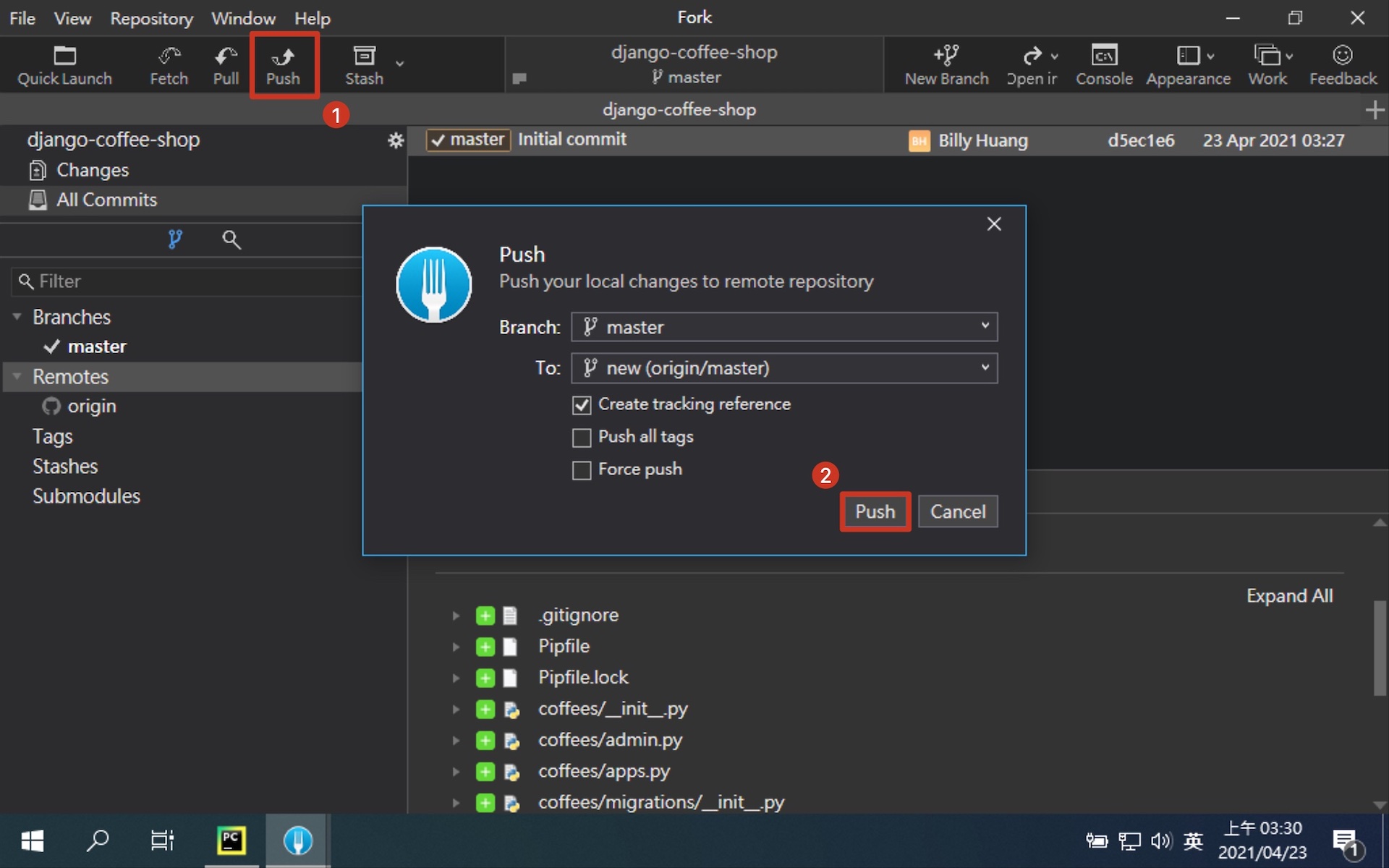
Task: Enable Push all tags checkbox
Action: pos(582,438)
